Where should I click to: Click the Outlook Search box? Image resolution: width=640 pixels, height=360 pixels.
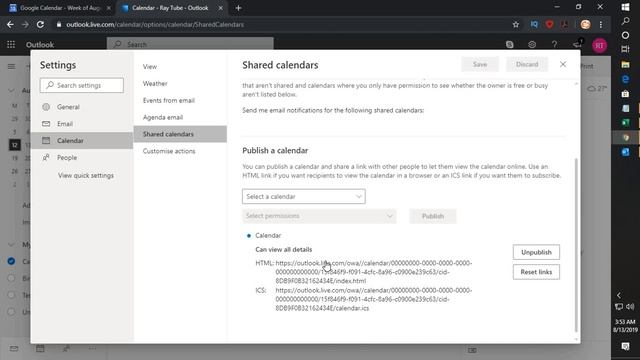click(190, 44)
